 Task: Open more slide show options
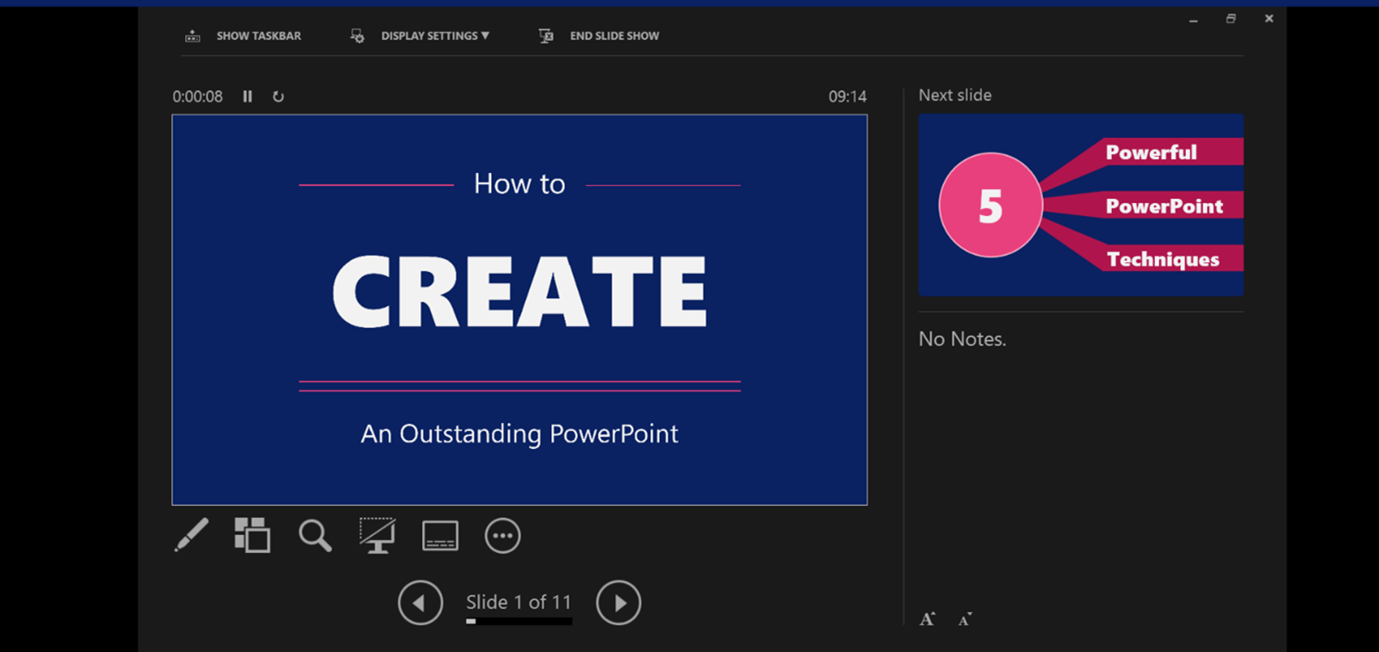502,535
